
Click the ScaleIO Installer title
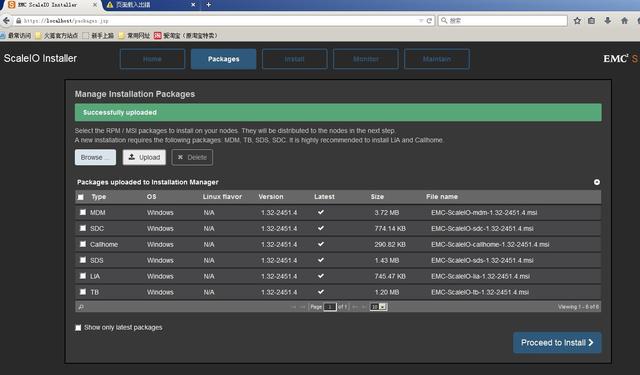[40, 58]
